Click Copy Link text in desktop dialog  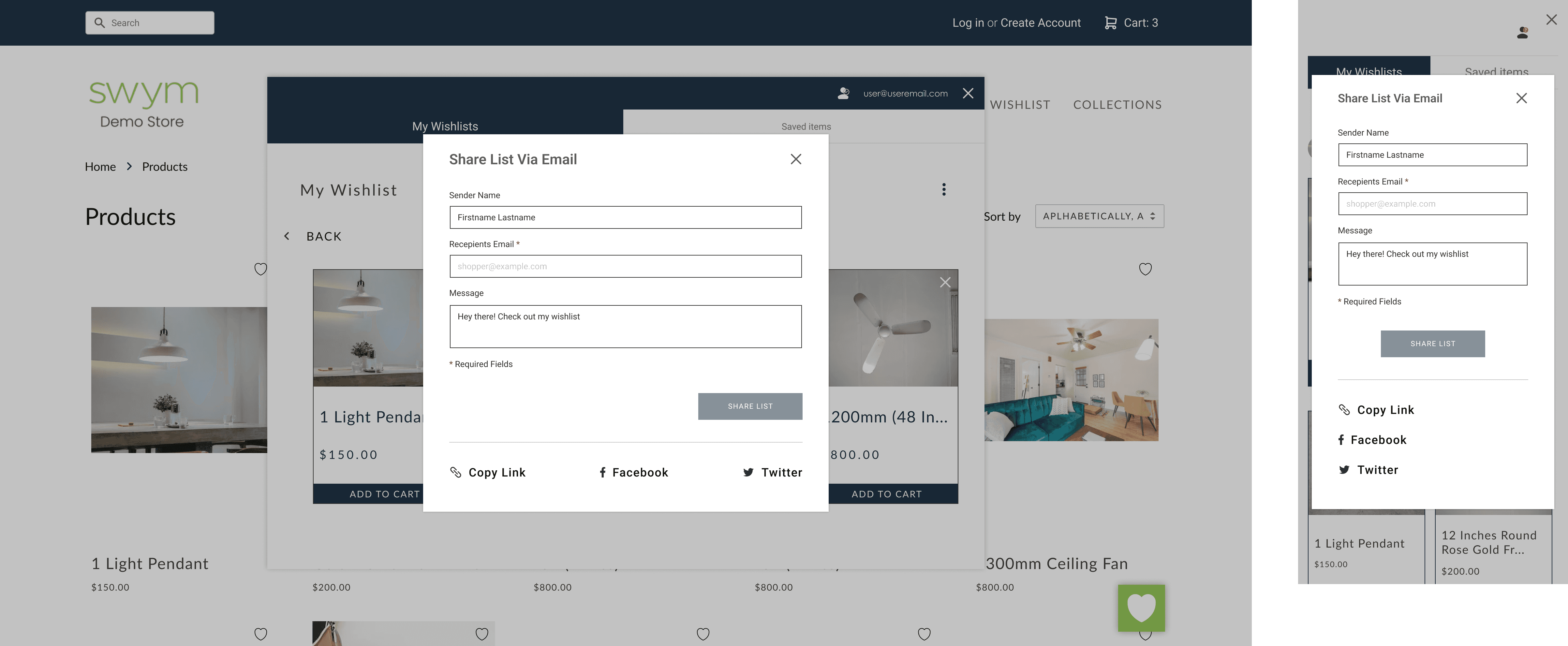click(497, 473)
